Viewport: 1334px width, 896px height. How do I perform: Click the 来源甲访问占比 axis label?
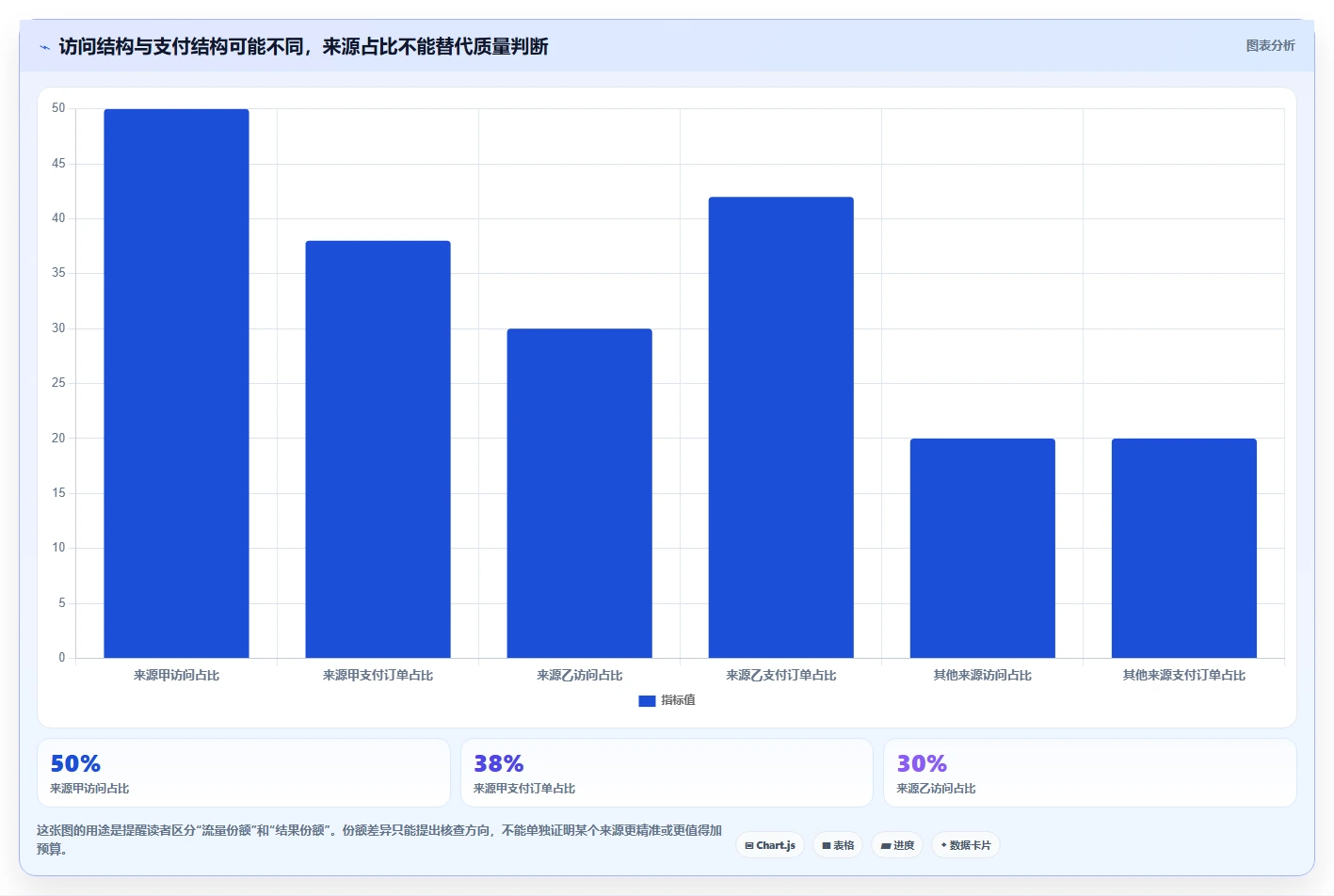click(x=176, y=675)
